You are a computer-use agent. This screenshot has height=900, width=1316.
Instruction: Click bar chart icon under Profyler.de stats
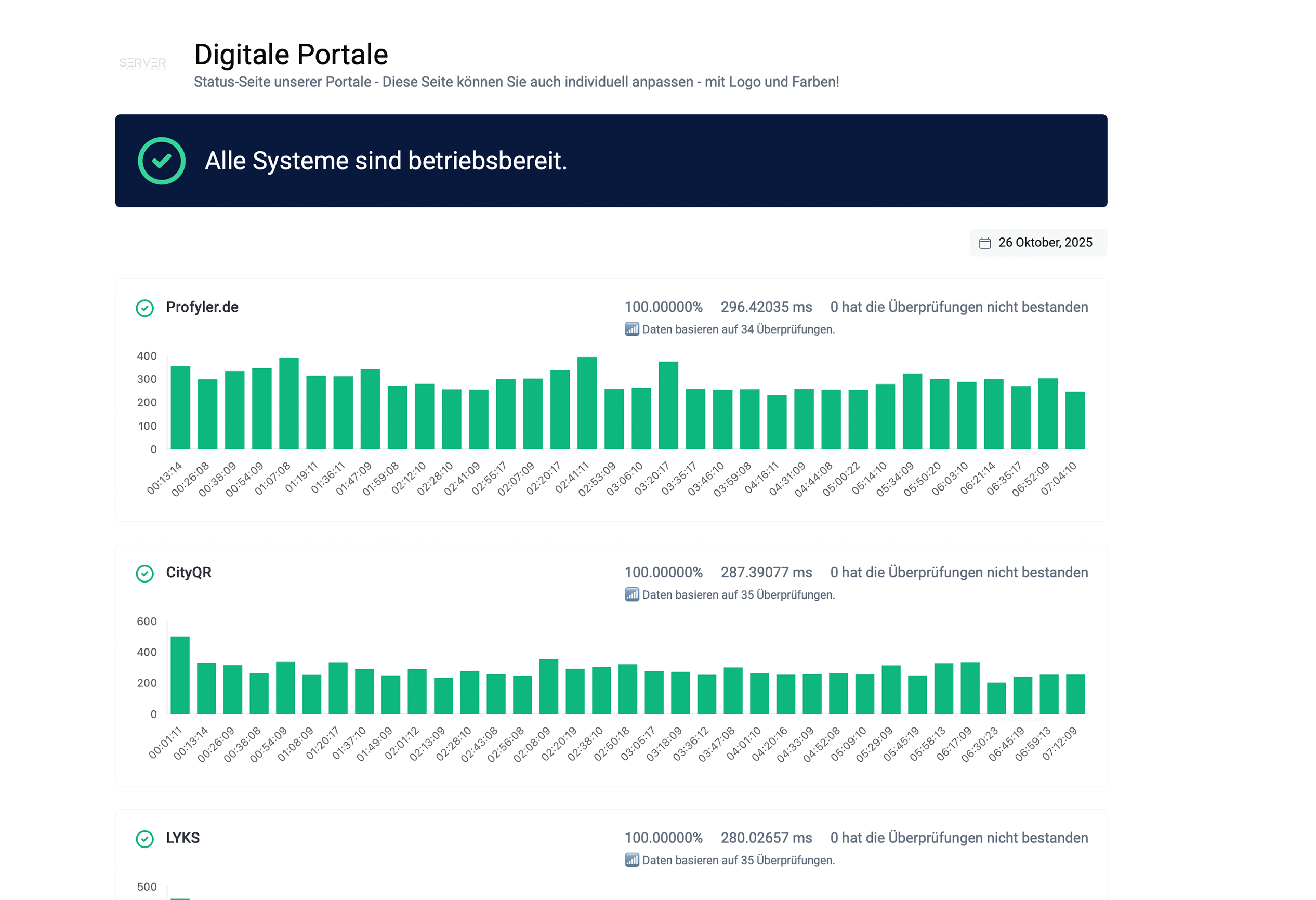tap(631, 329)
